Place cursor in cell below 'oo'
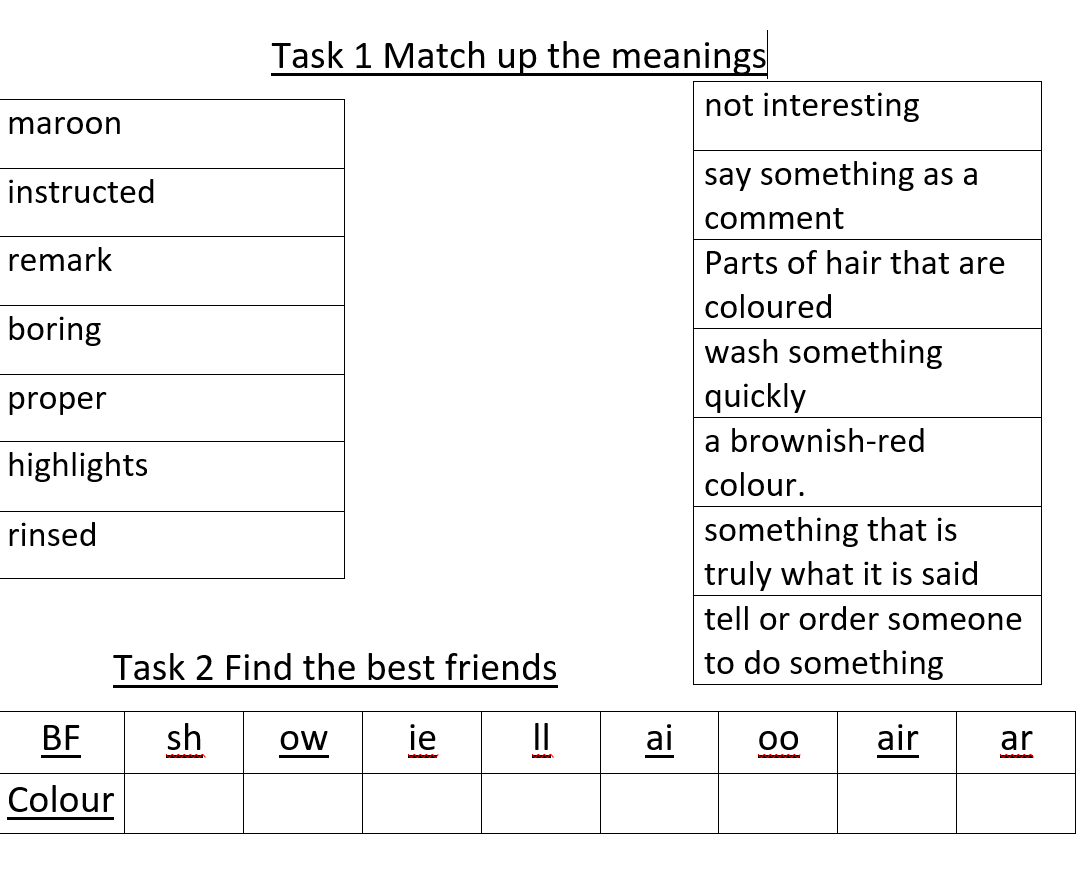The image size is (1087, 882). click(778, 804)
